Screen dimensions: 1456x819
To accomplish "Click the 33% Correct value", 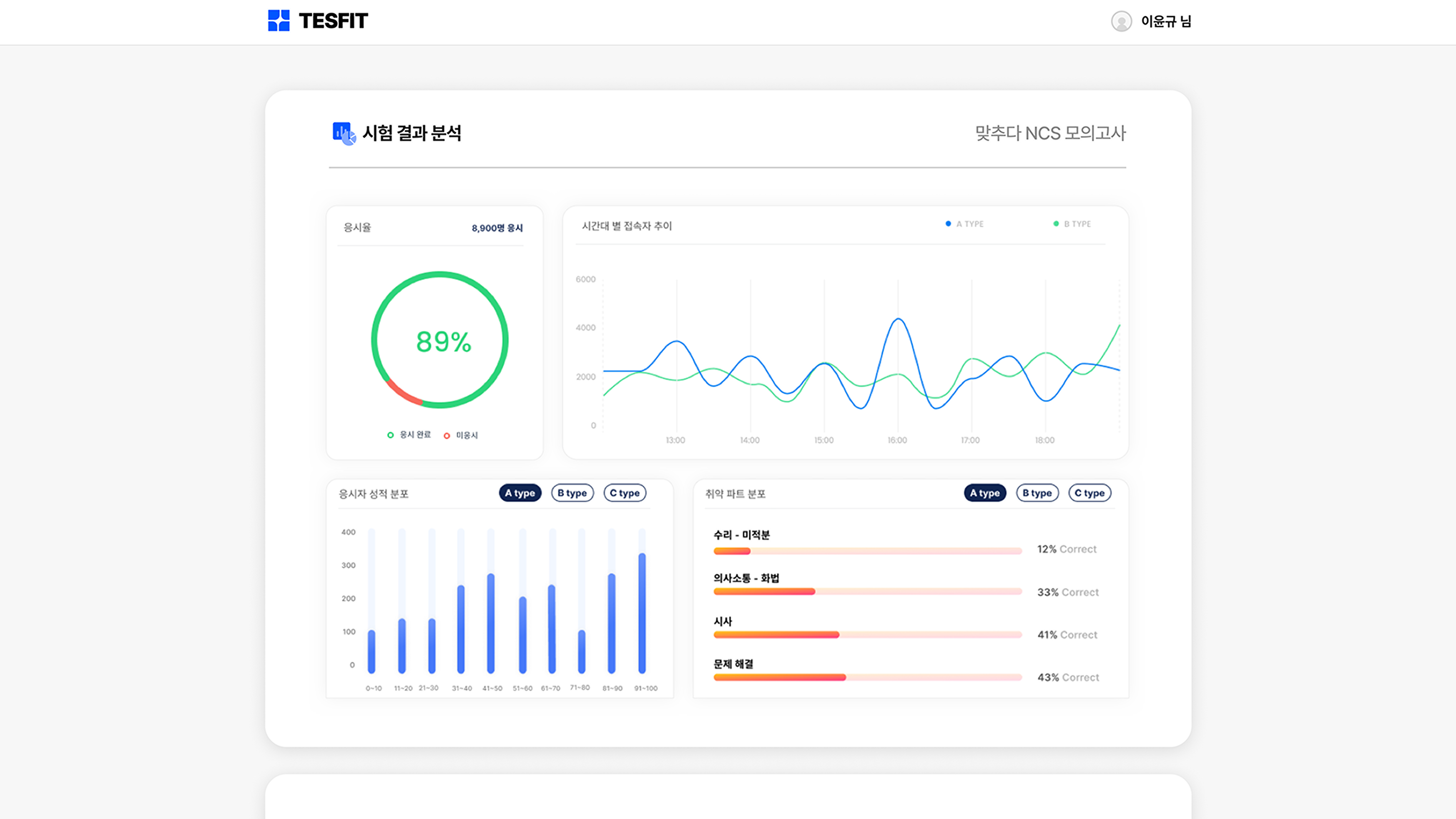I will tap(1068, 592).
